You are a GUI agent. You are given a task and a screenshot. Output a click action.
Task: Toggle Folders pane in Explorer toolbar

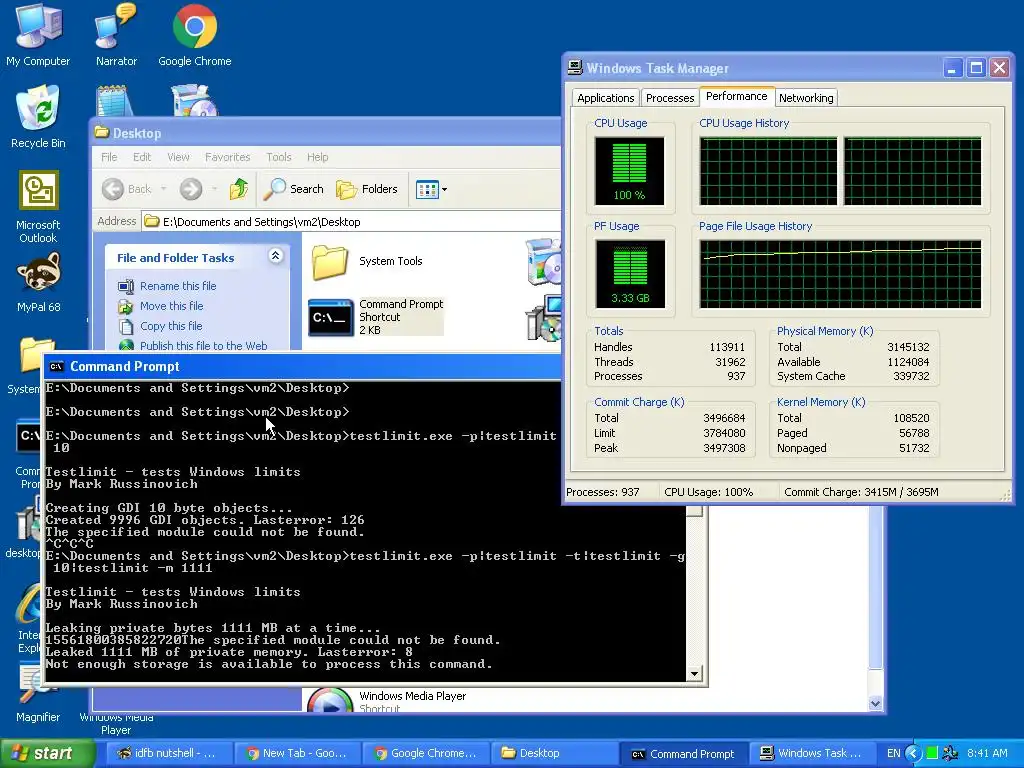(367, 189)
